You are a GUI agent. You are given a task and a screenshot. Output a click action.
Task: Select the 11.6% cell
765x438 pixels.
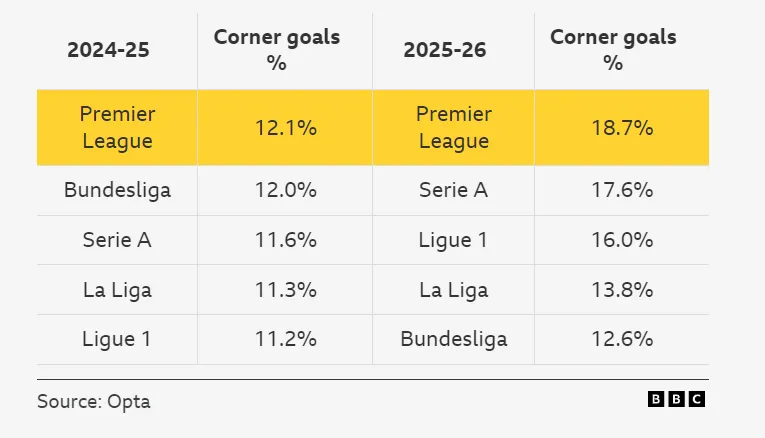(284, 240)
